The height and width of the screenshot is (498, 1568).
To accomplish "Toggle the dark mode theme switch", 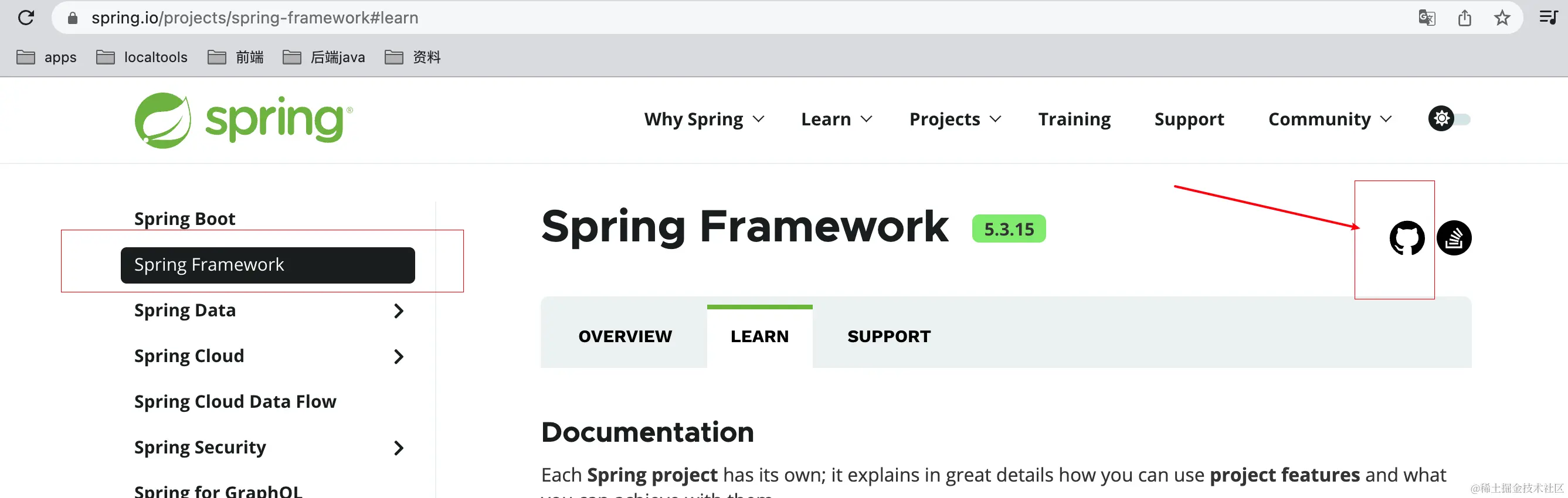I will 1450,118.
